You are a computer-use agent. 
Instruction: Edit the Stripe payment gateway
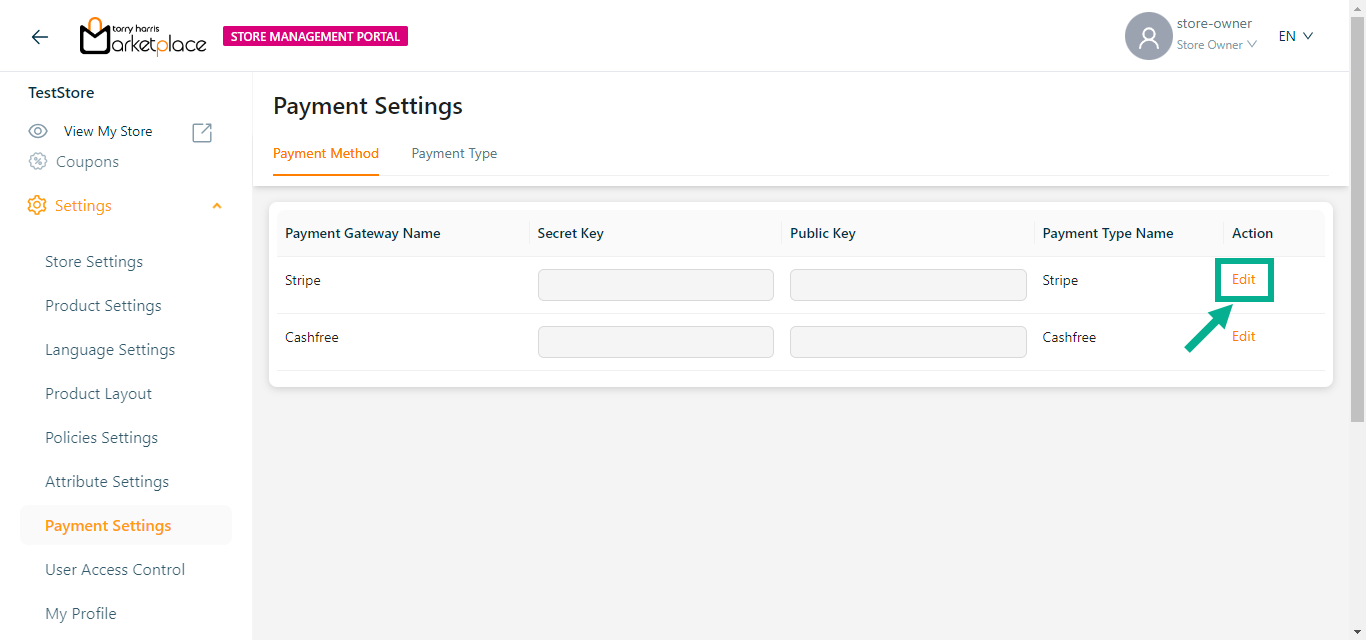(x=1243, y=280)
